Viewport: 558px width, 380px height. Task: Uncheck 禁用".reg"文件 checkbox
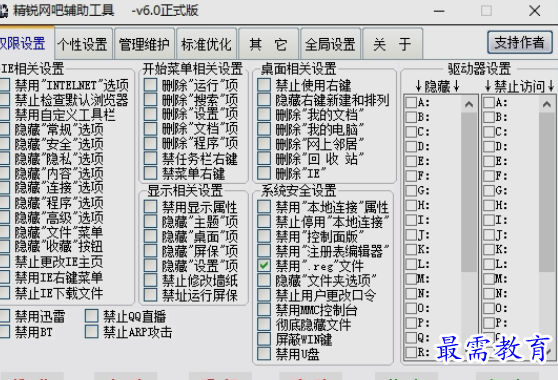point(264,266)
